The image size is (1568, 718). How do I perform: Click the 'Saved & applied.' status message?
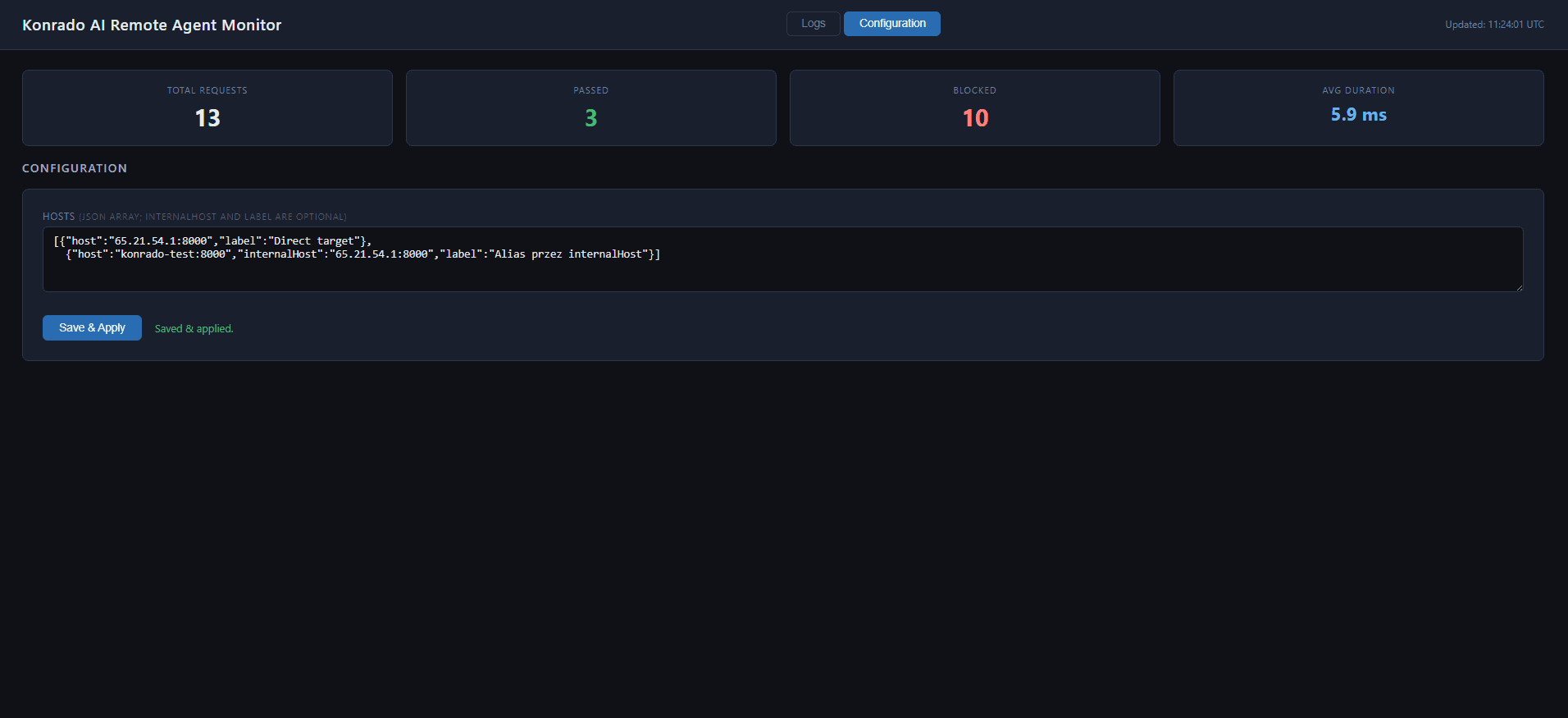pos(194,328)
